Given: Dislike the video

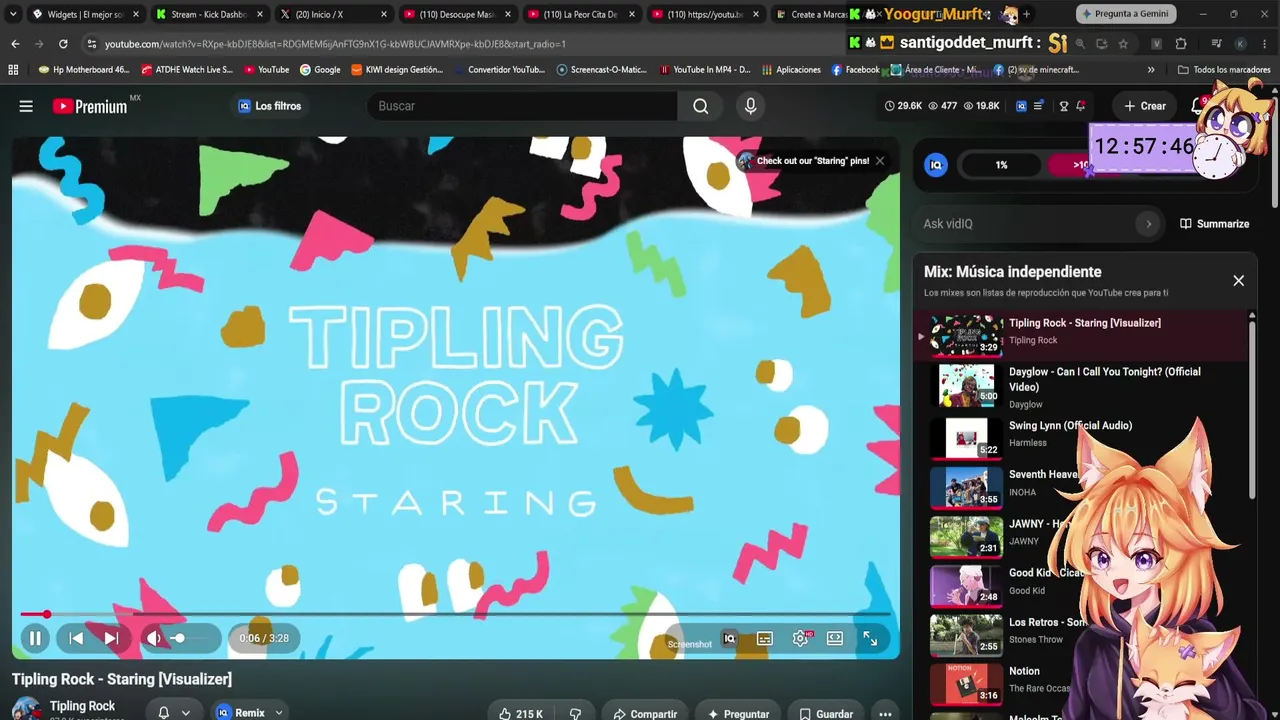Looking at the screenshot, I should pos(575,714).
